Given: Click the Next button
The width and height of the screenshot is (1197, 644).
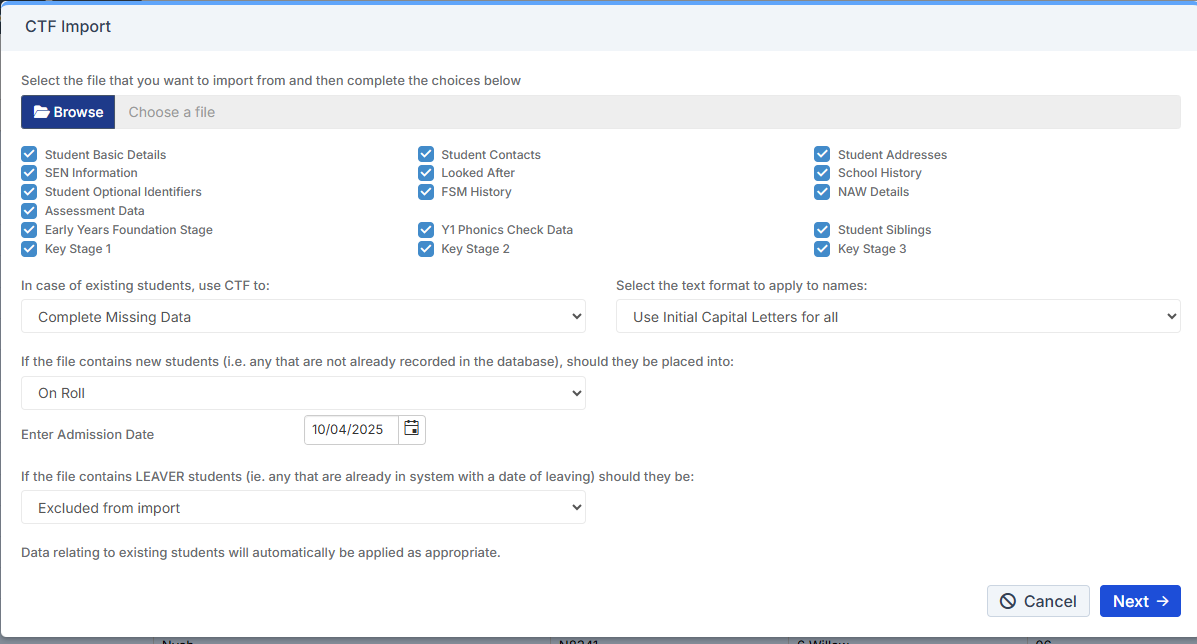Looking at the screenshot, I should click(x=1139, y=601).
